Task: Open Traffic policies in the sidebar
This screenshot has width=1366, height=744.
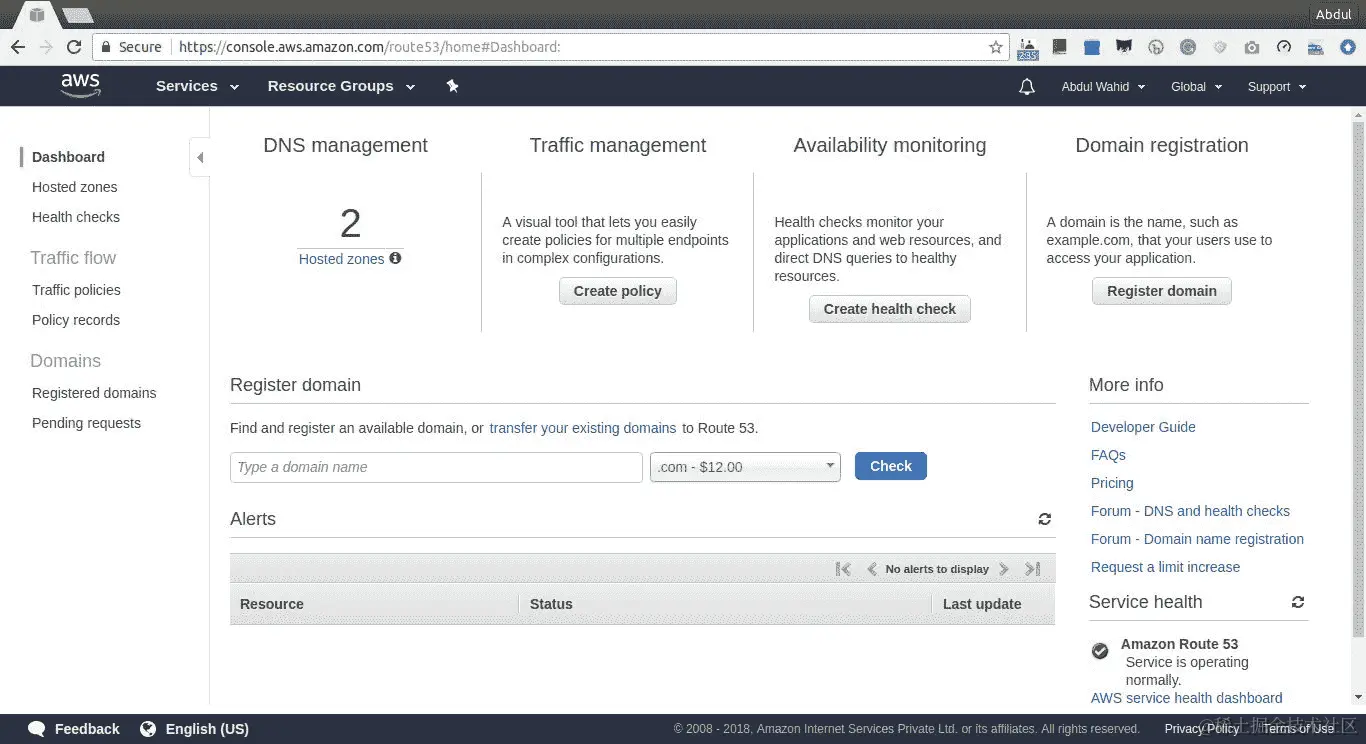Action: (x=76, y=290)
